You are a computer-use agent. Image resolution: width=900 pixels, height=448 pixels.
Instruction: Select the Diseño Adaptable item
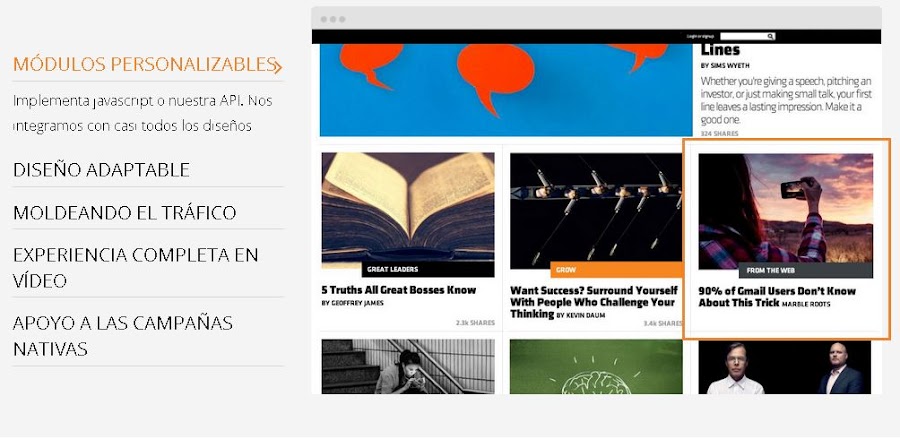(x=101, y=170)
